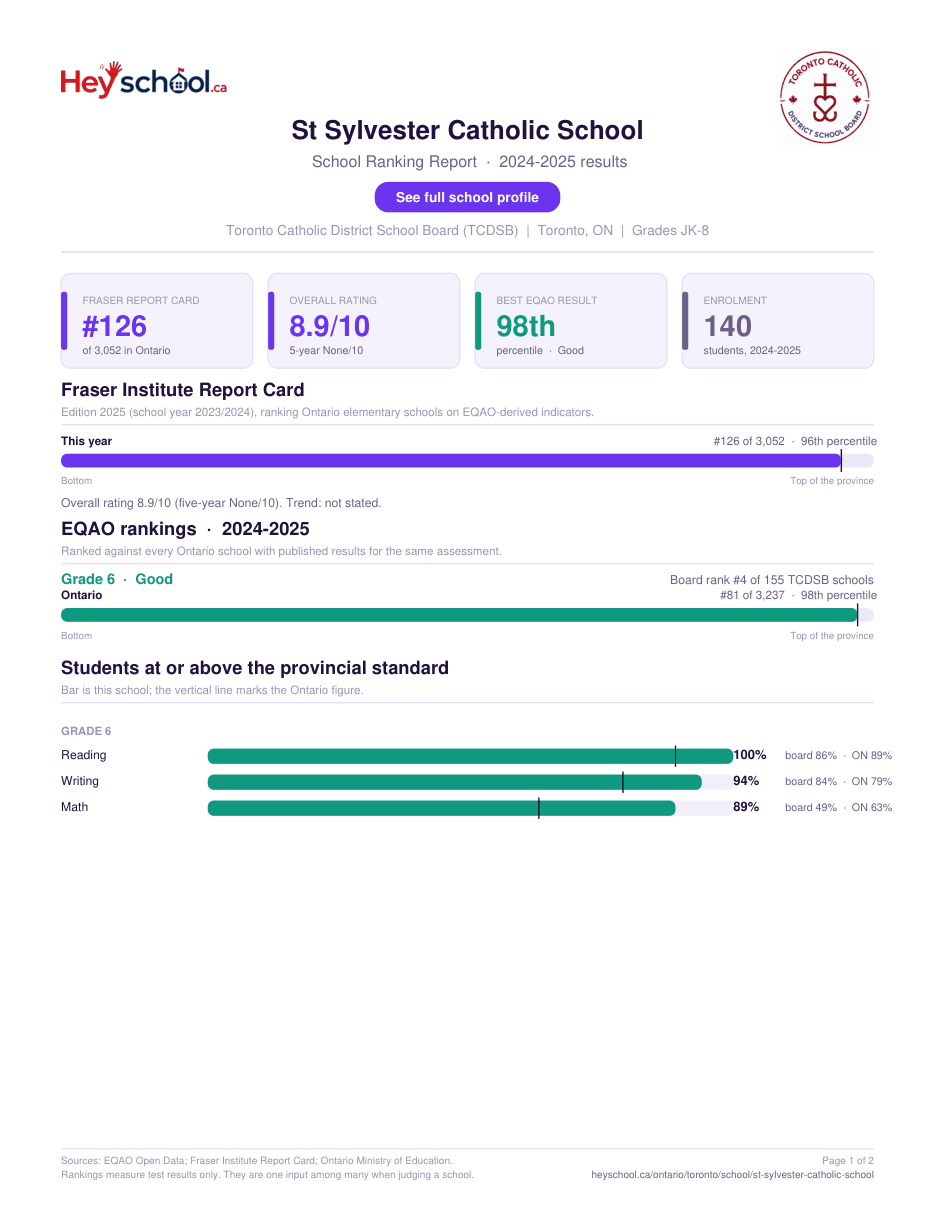935x1210 pixels.
Task: Click the 'Page 1 of 2' footer text
Action: pyautogui.click(x=848, y=1161)
